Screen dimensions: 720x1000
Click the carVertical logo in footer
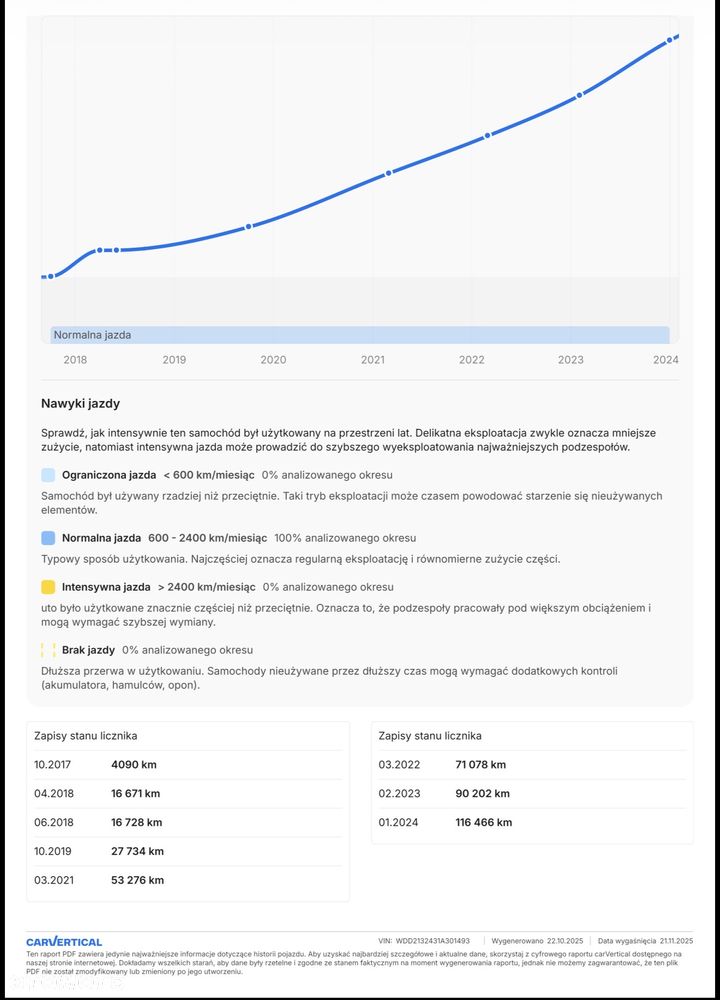pyautogui.click(x=64, y=941)
